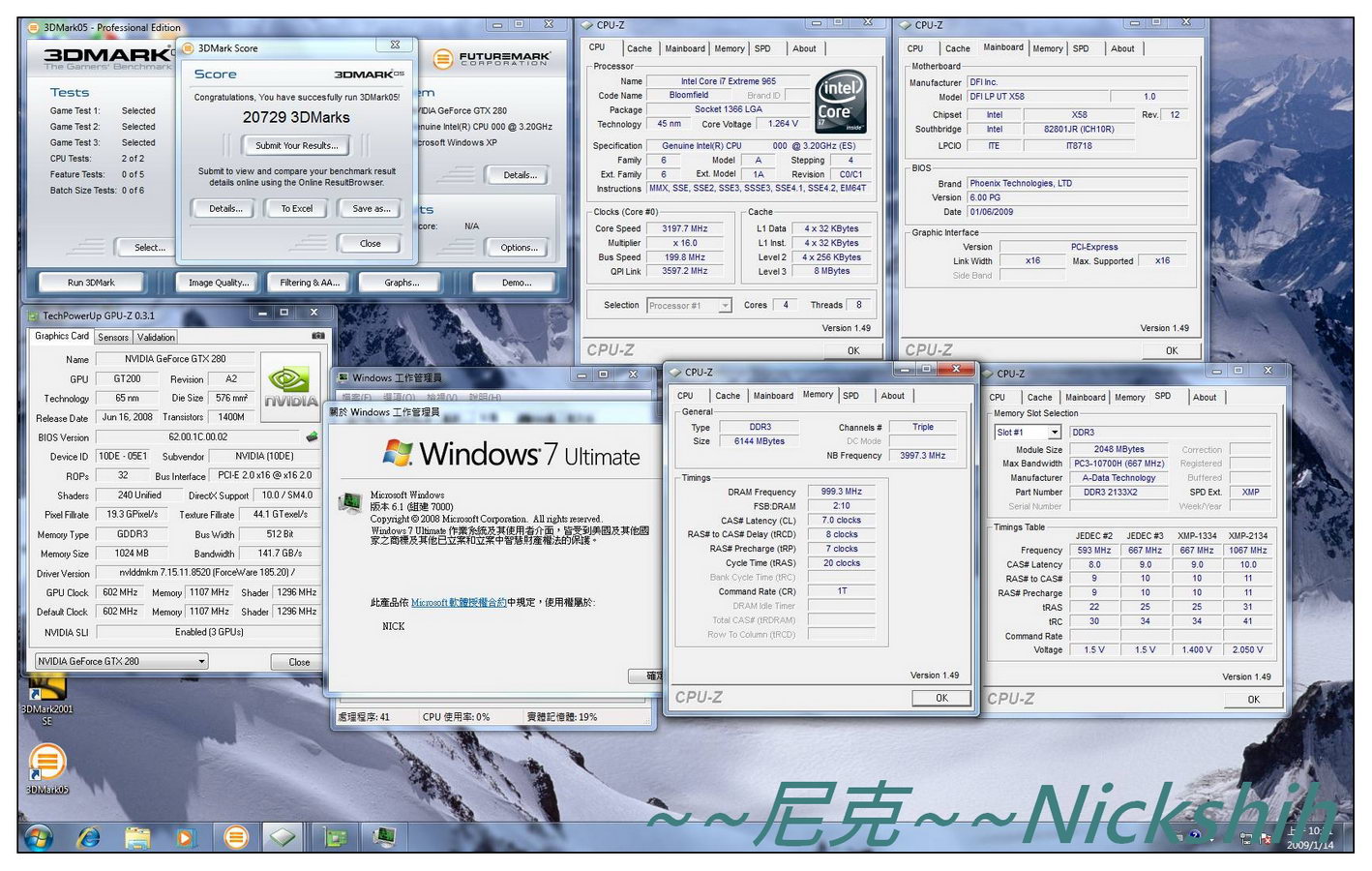Open the 3DMark05 desktop shortcut
The image size is (1372, 871).
pyautogui.click(x=46, y=768)
